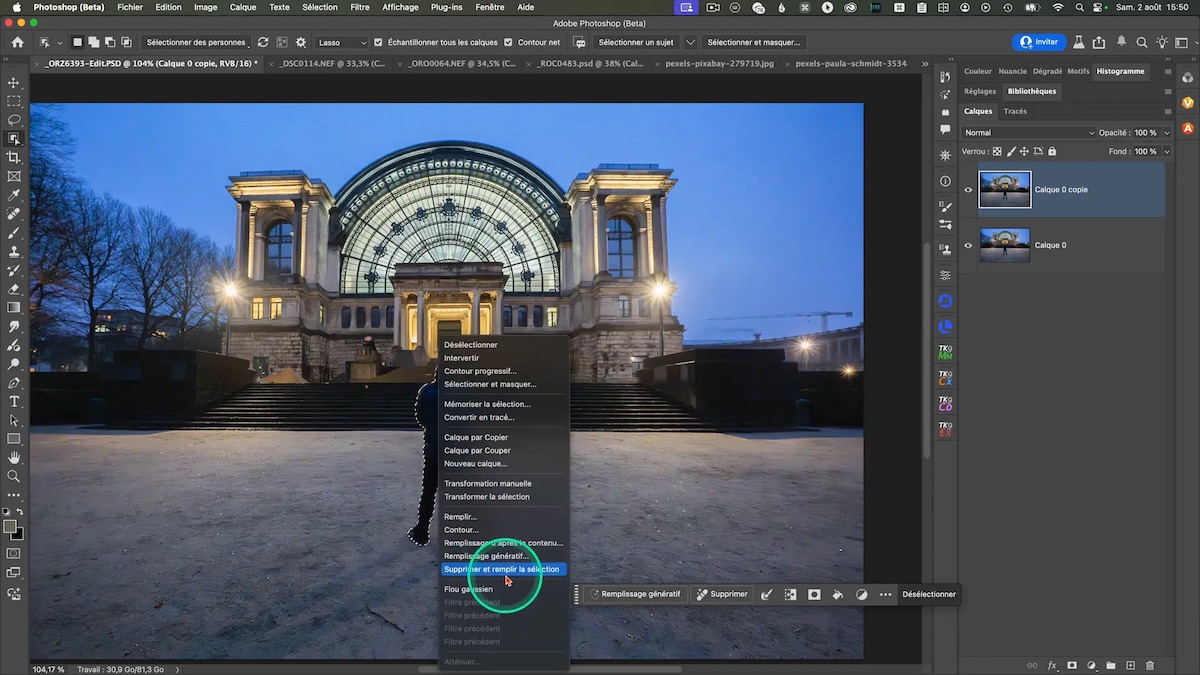Open the TK Mm plugin panel icon
Image resolution: width=1200 pixels, height=675 pixels.
(x=945, y=352)
